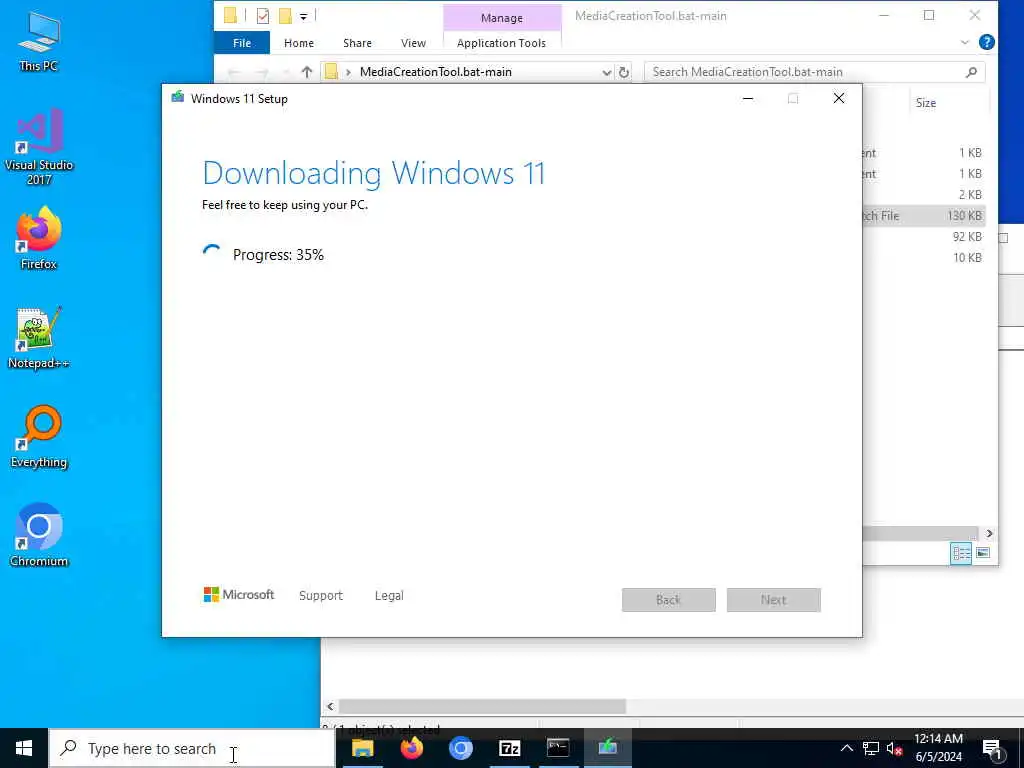Select the 2 KB file row

(x=923, y=195)
